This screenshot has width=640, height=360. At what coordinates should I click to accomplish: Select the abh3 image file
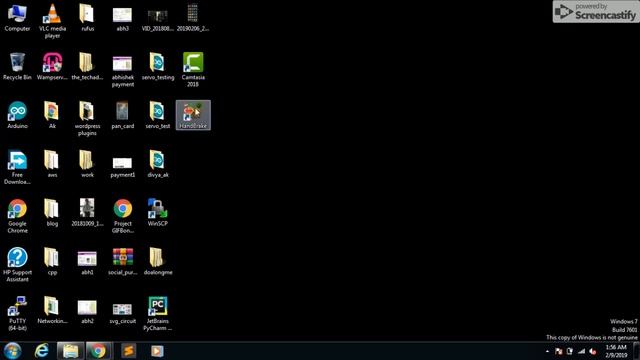point(122,18)
